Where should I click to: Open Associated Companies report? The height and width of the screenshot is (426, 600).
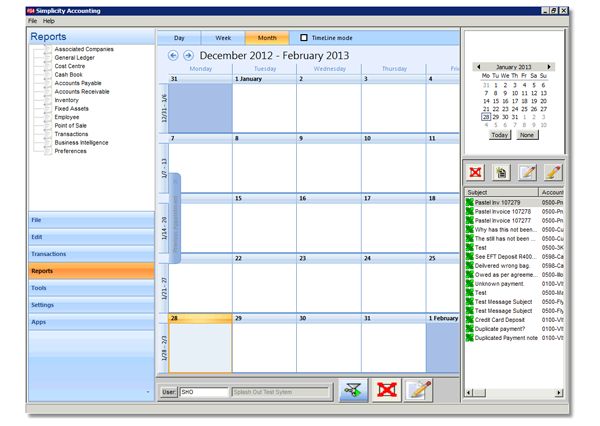click(x=84, y=49)
